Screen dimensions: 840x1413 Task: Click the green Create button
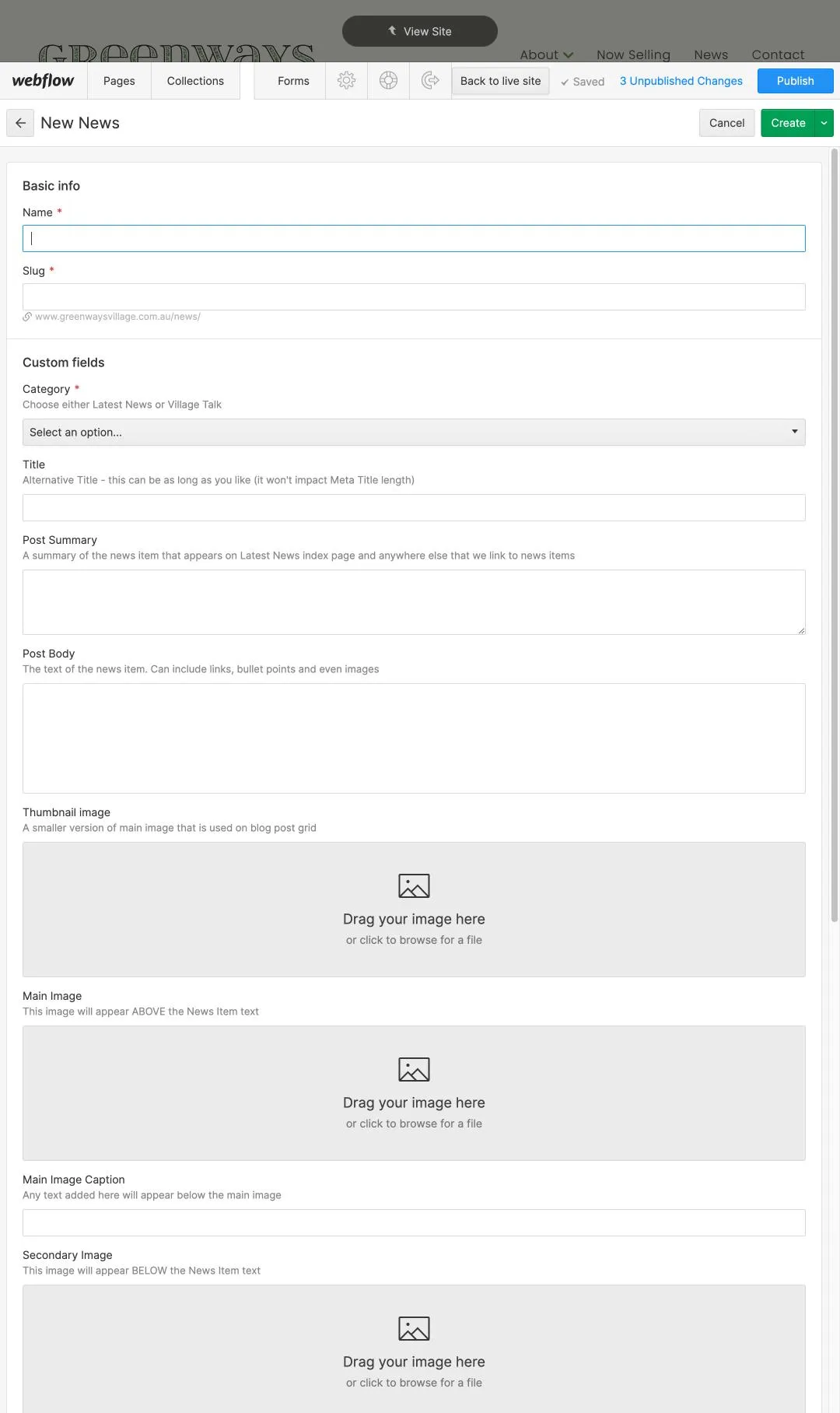[788, 123]
